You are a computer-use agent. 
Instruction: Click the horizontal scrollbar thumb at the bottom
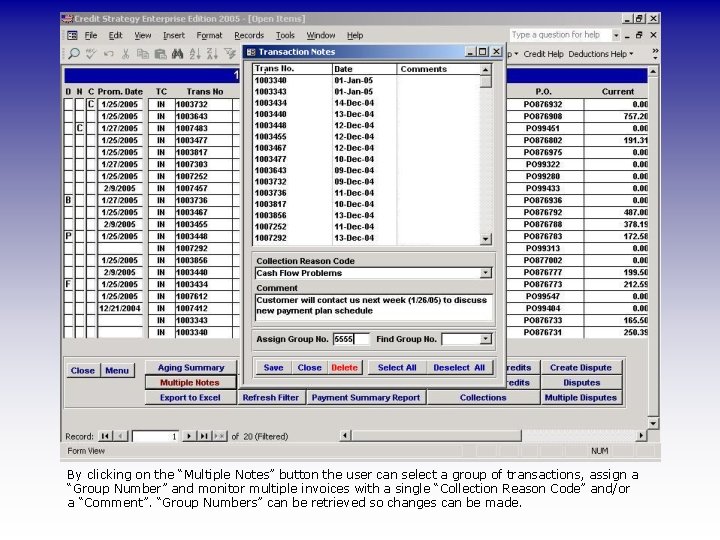436,435
